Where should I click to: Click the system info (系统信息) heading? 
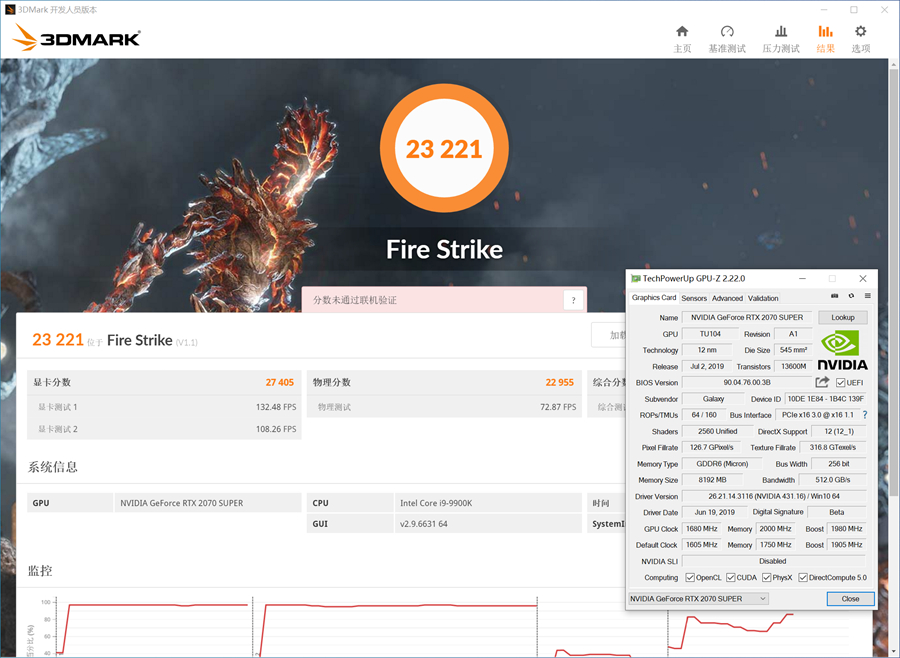point(53,467)
